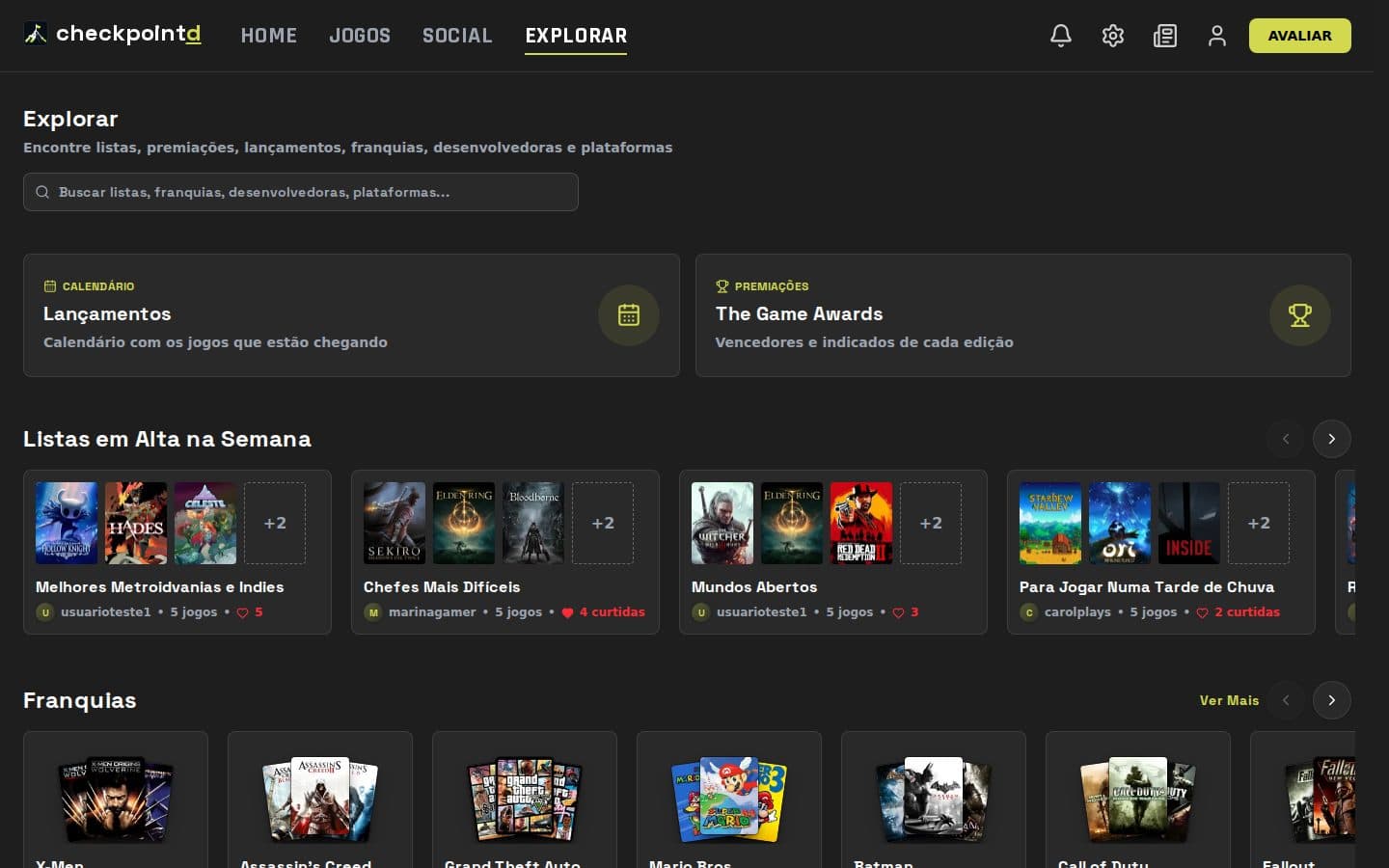Open the Hades cover thumbnail
The image size is (1389, 868).
pyautogui.click(x=136, y=523)
